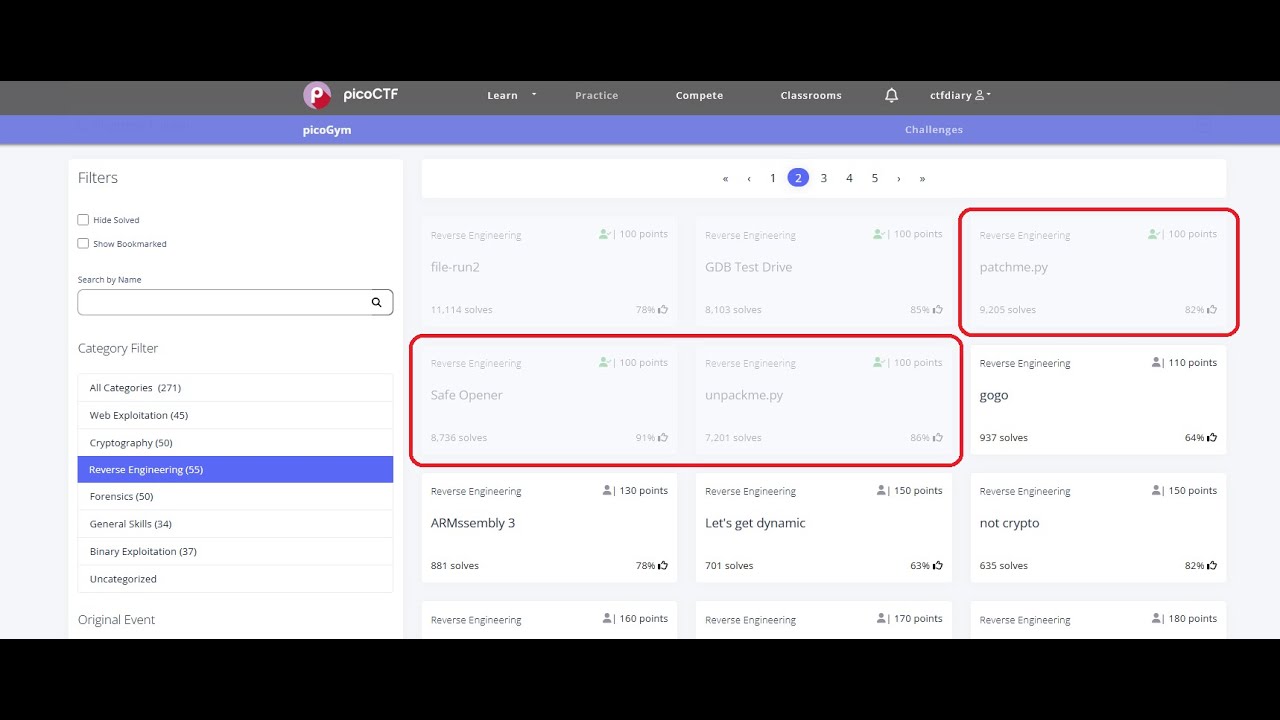The width and height of the screenshot is (1280, 720).
Task: Go to previous page with ‹ button
Action: click(749, 178)
